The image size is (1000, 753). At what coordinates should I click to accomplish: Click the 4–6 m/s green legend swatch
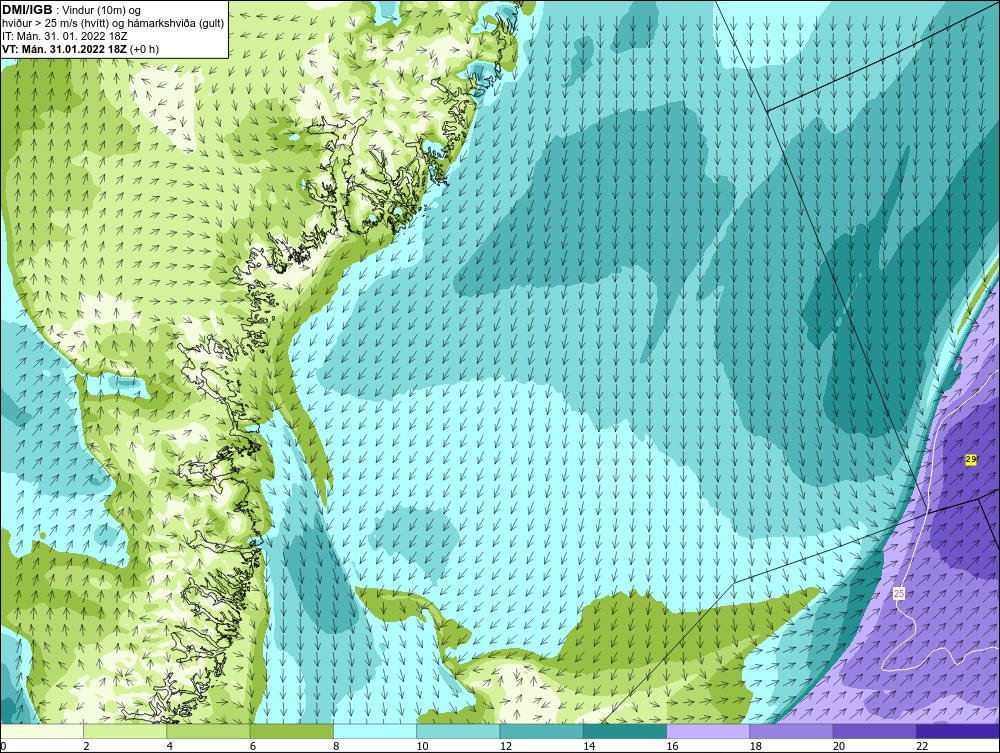209,731
